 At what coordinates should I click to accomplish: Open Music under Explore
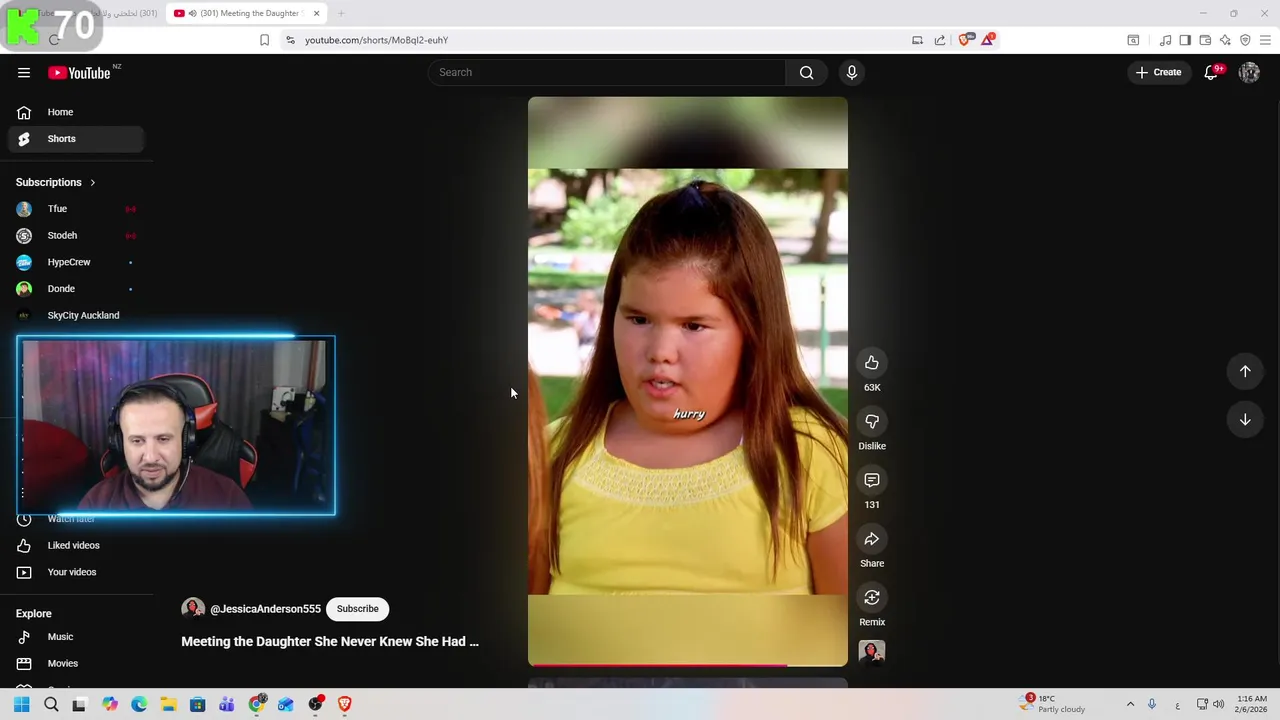point(76,637)
